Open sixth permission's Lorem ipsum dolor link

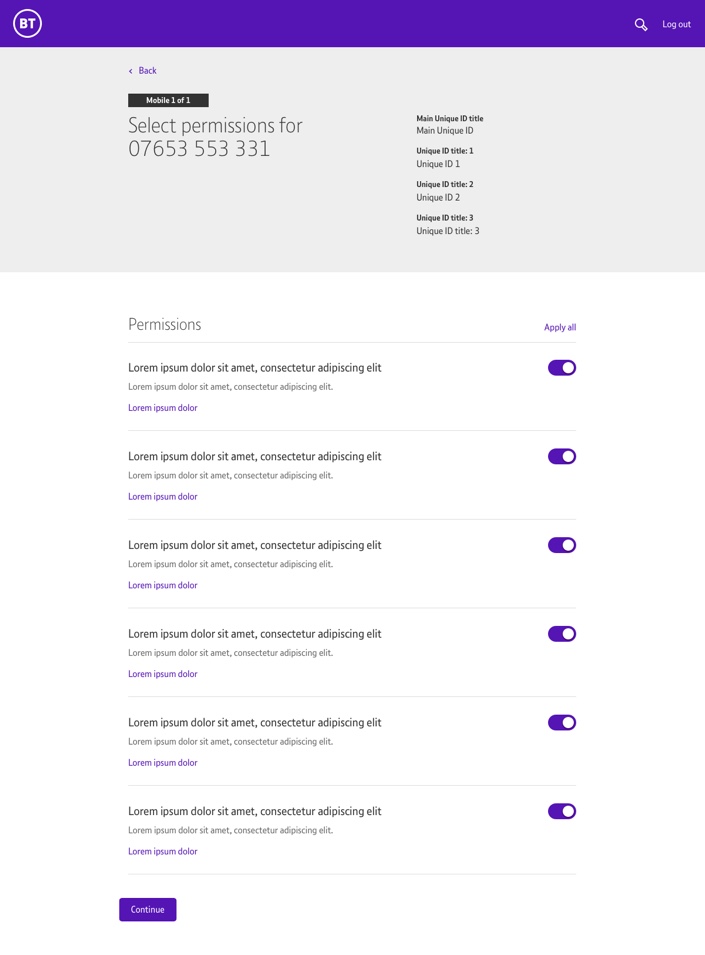pos(163,851)
